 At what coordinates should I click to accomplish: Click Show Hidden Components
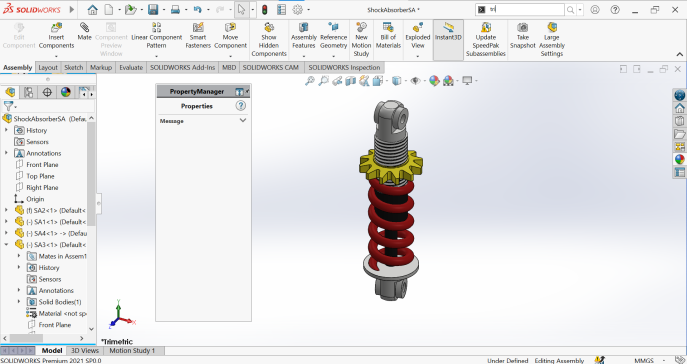[x=269, y=40]
